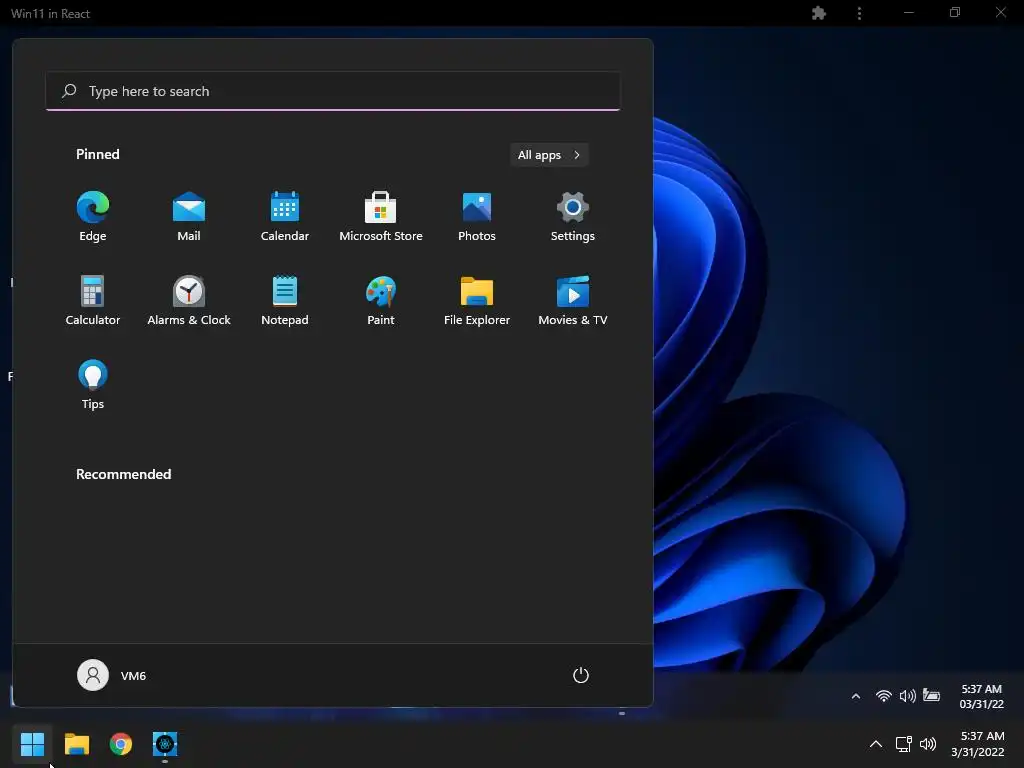Launch Notepad

[285, 300]
